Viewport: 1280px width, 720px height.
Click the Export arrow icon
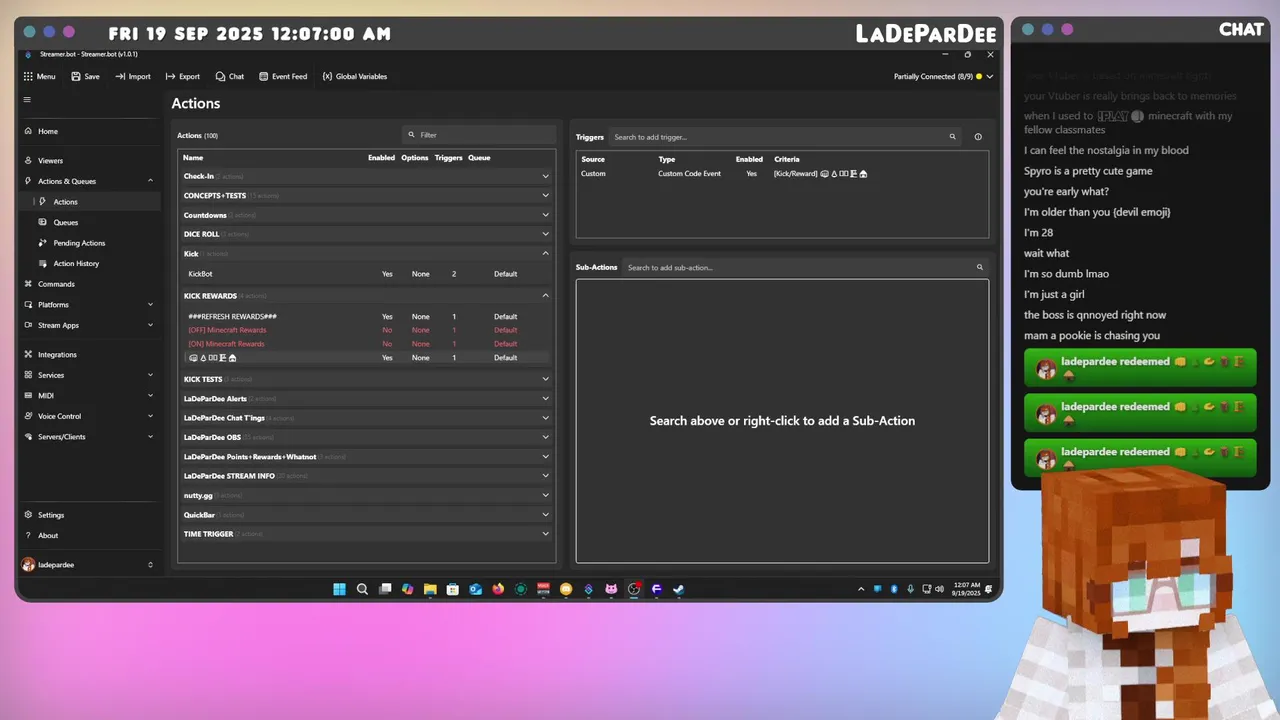point(171,76)
